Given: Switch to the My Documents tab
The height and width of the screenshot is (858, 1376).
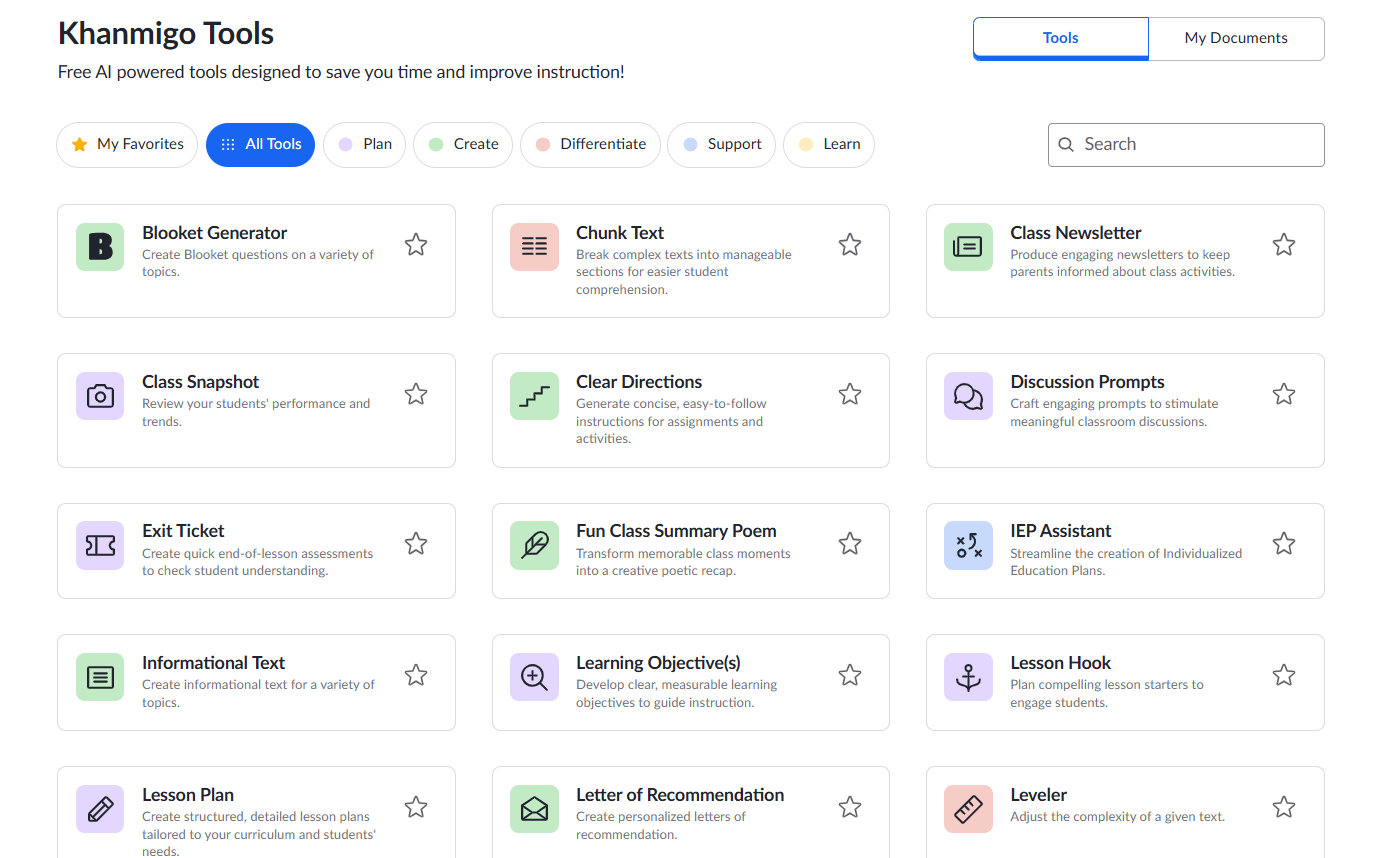Looking at the screenshot, I should point(1236,37).
